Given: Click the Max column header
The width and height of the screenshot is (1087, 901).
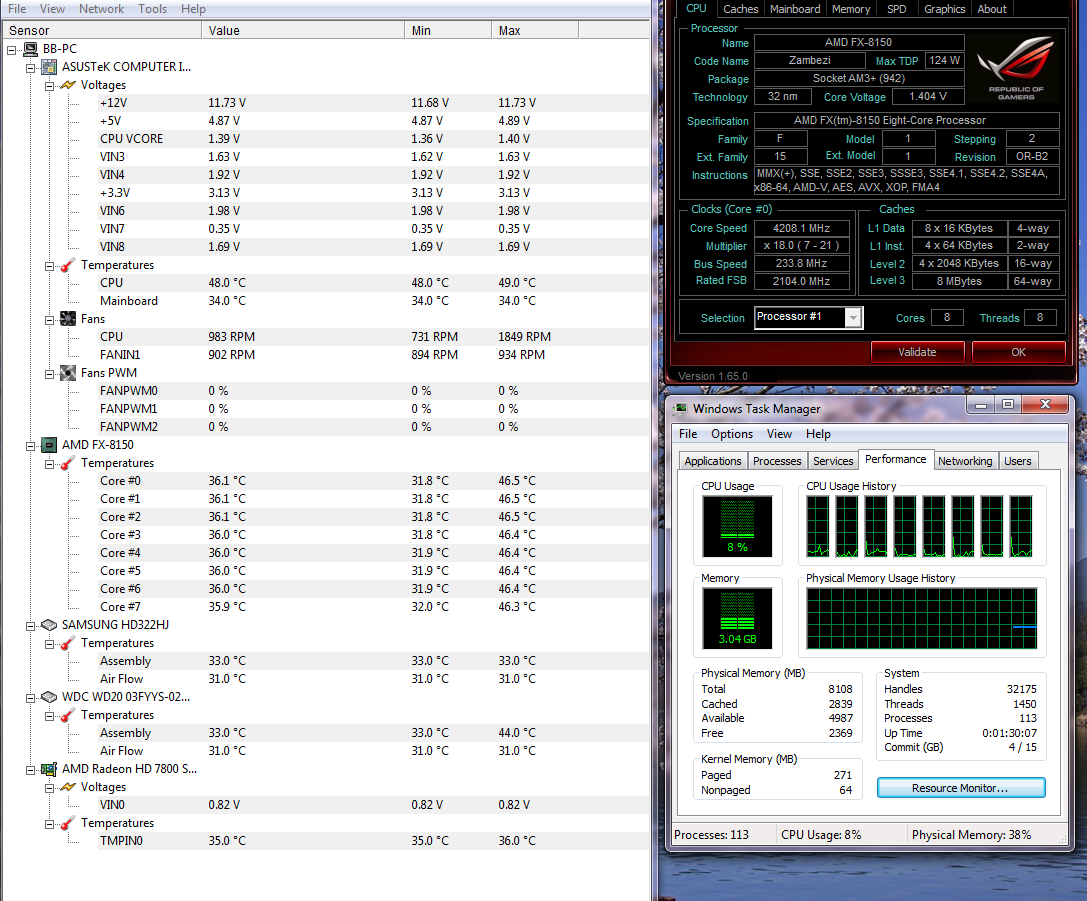Looking at the screenshot, I should point(534,30).
